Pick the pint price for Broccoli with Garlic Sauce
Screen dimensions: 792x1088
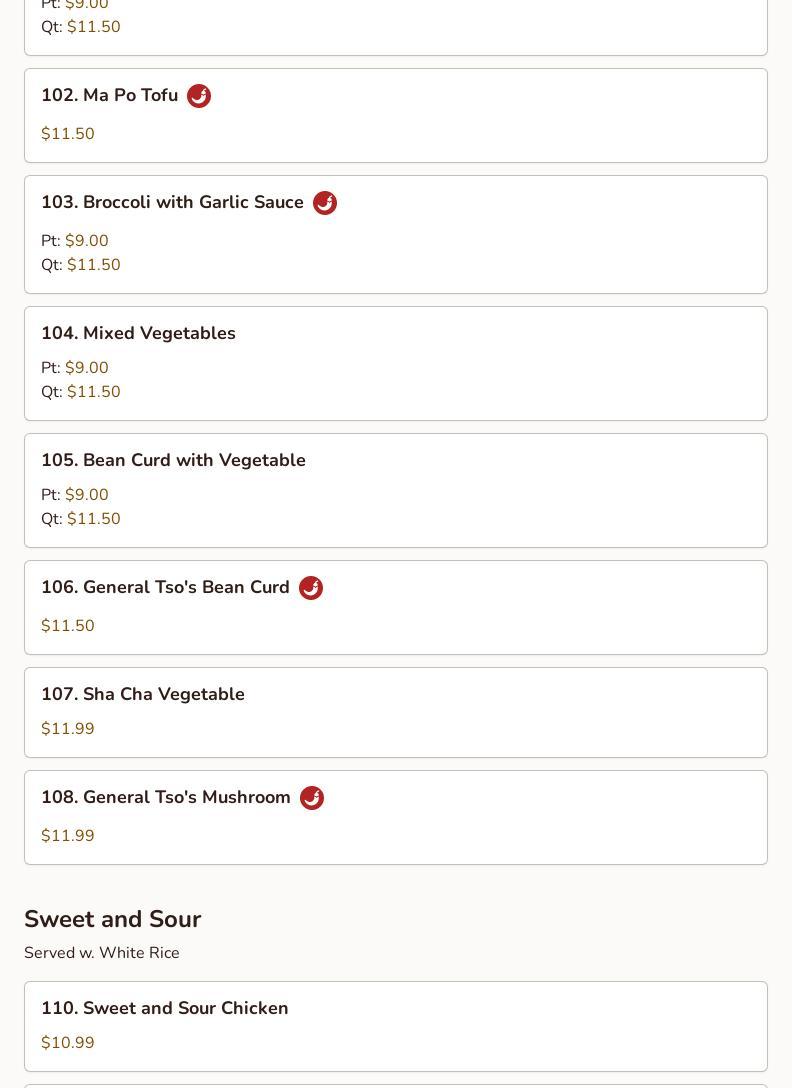point(86,241)
